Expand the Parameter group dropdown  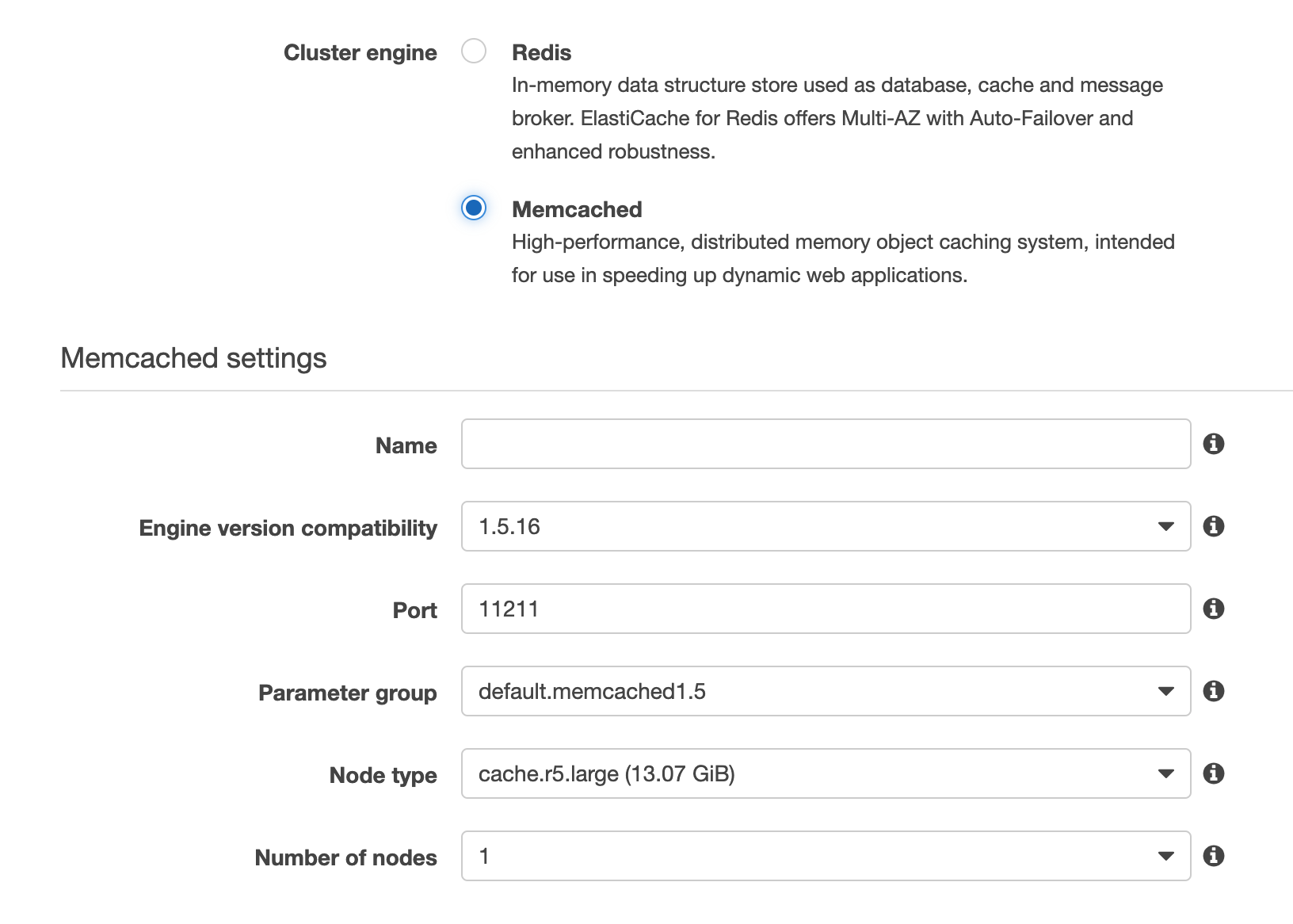click(826, 691)
